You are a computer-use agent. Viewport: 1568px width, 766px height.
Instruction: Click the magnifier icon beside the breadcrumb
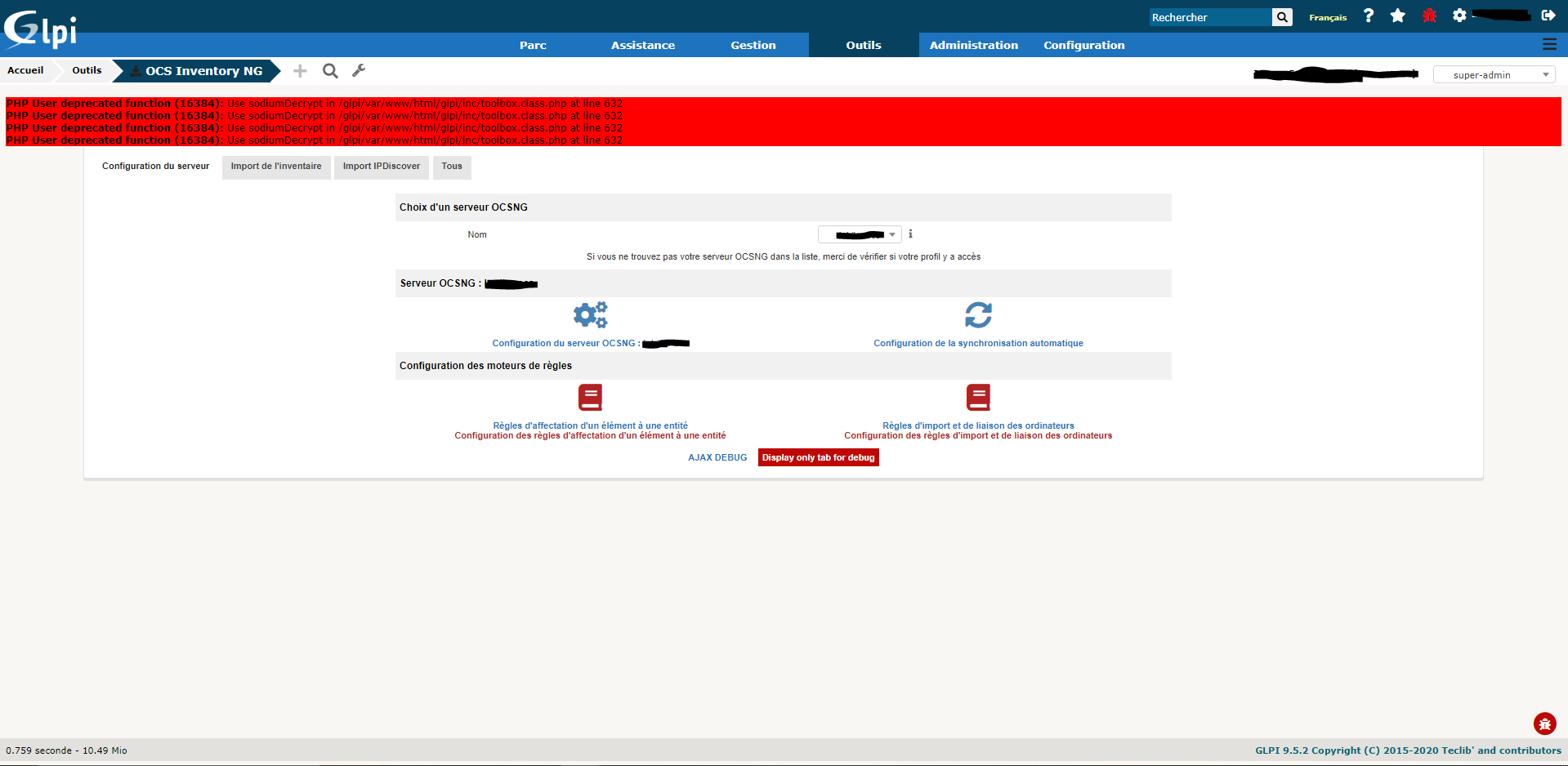pyautogui.click(x=330, y=71)
